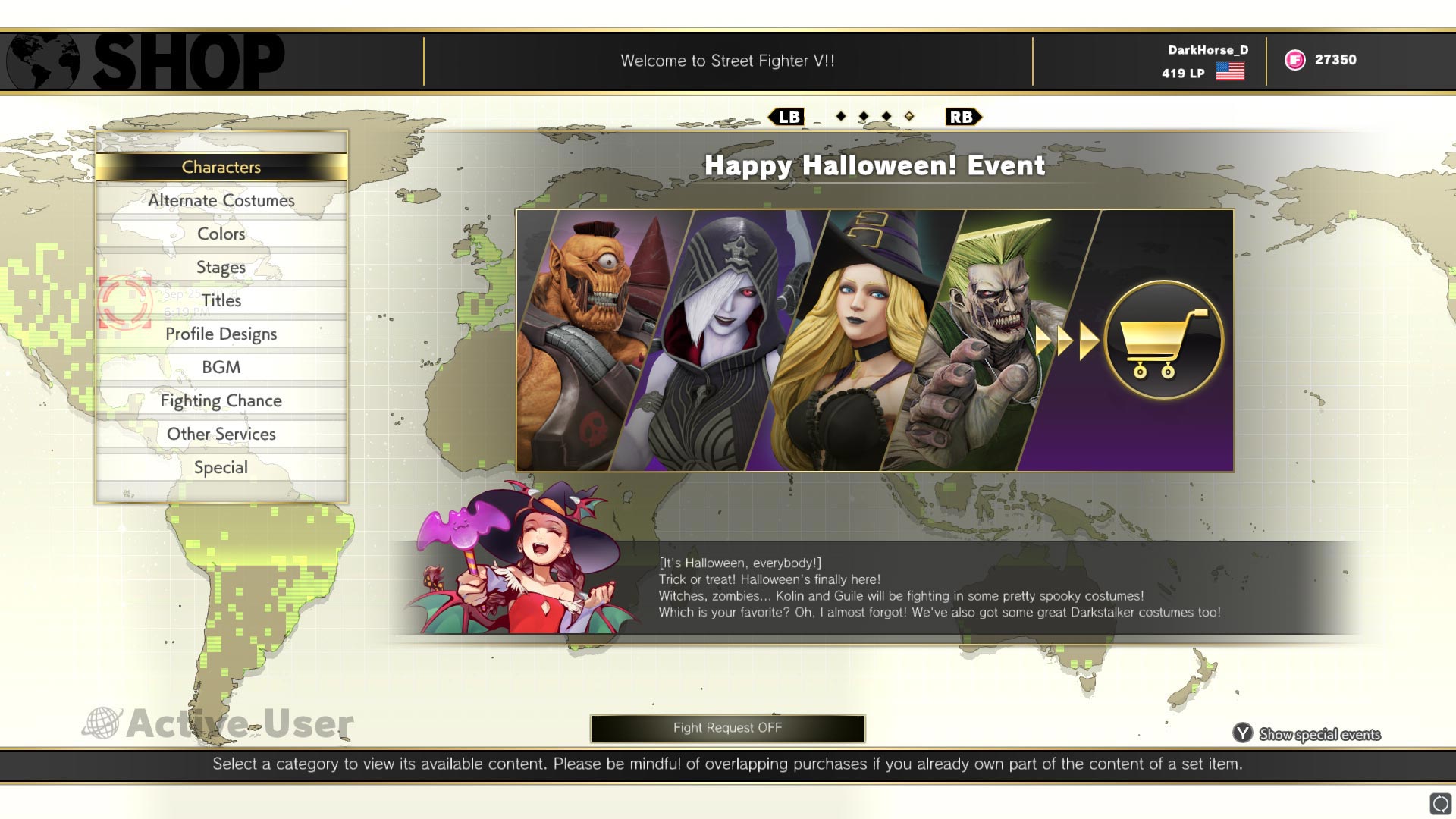The width and height of the screenshot is (1456, 819).
Task: Click the globe icon beside SHOP title
Action: (42, 62)
